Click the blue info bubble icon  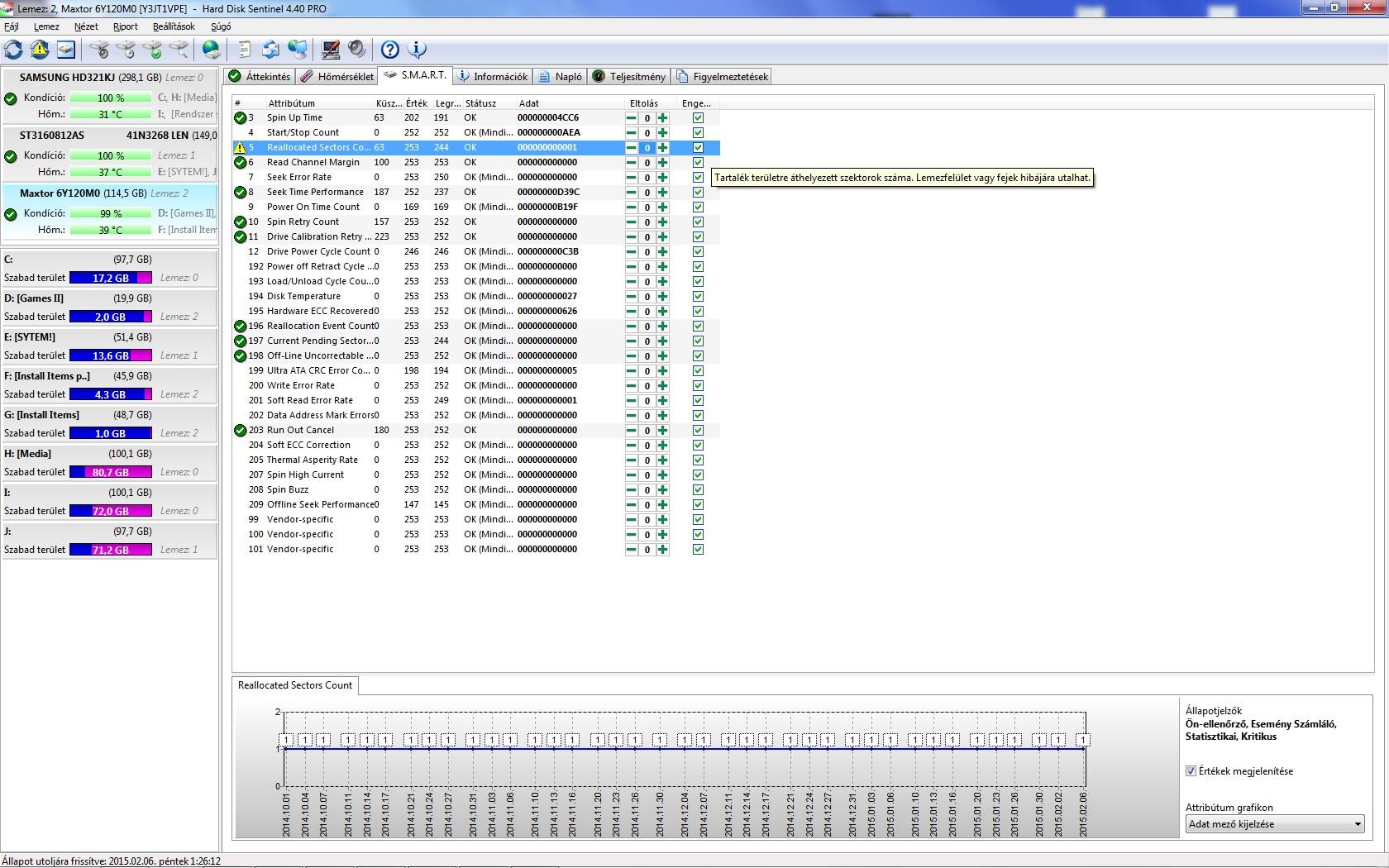(x=417, y=50)
